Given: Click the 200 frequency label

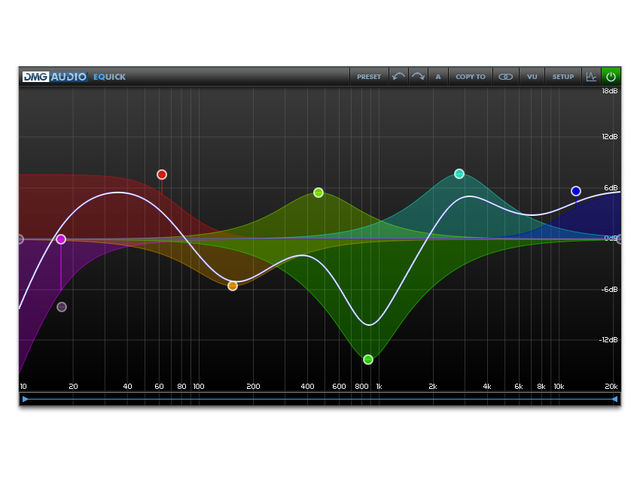Looking at the screenshot, I should (253, 387).
